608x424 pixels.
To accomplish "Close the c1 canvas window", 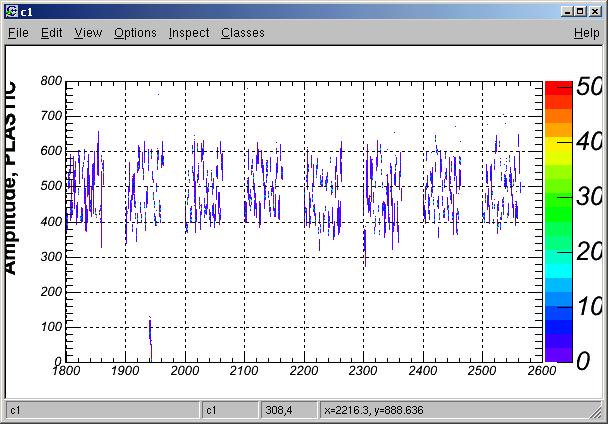I will click(595, 12).
